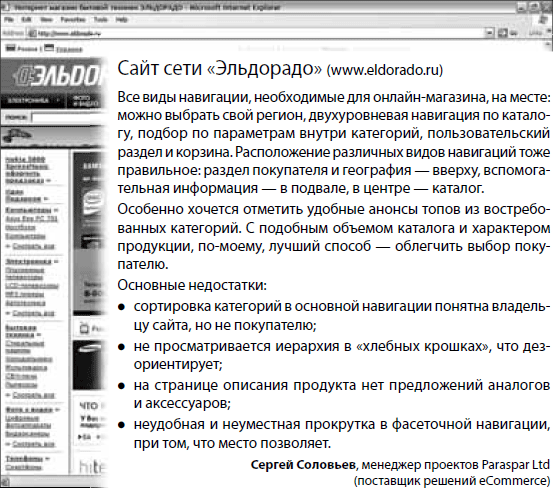553x488 pixels.
Task: Click Смотреть все under Электроника section
Action: pos(33,313)
